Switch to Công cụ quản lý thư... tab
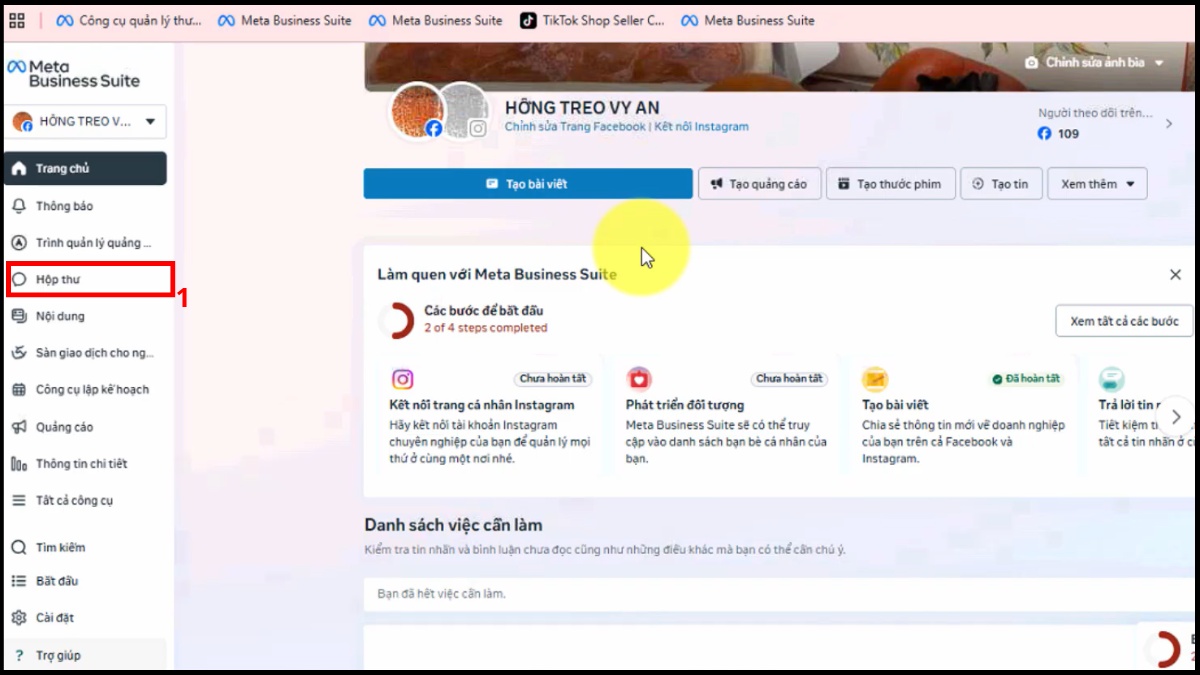 click(x=128, y=20)
